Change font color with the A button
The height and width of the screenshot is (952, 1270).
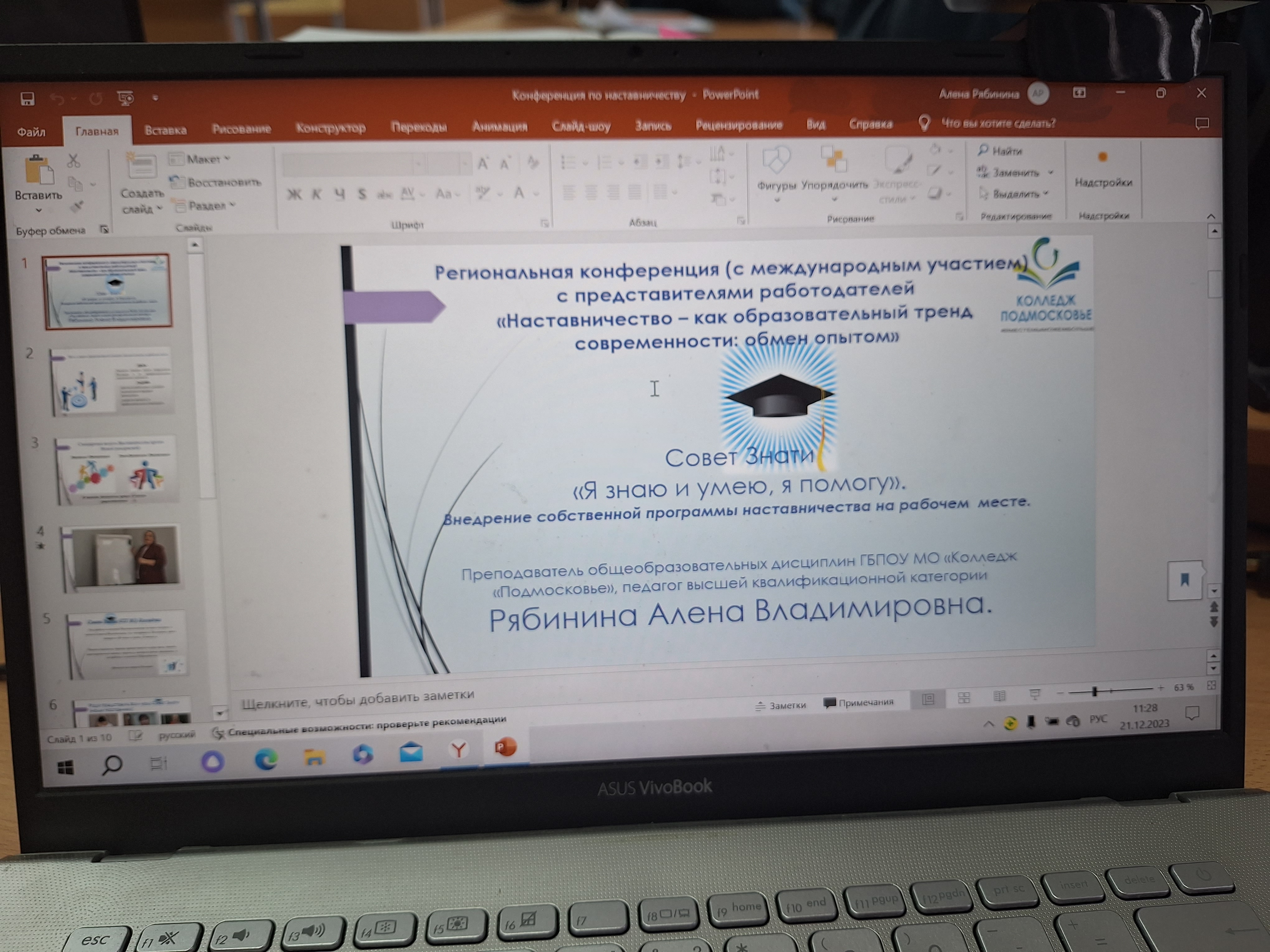coord(519,193)
